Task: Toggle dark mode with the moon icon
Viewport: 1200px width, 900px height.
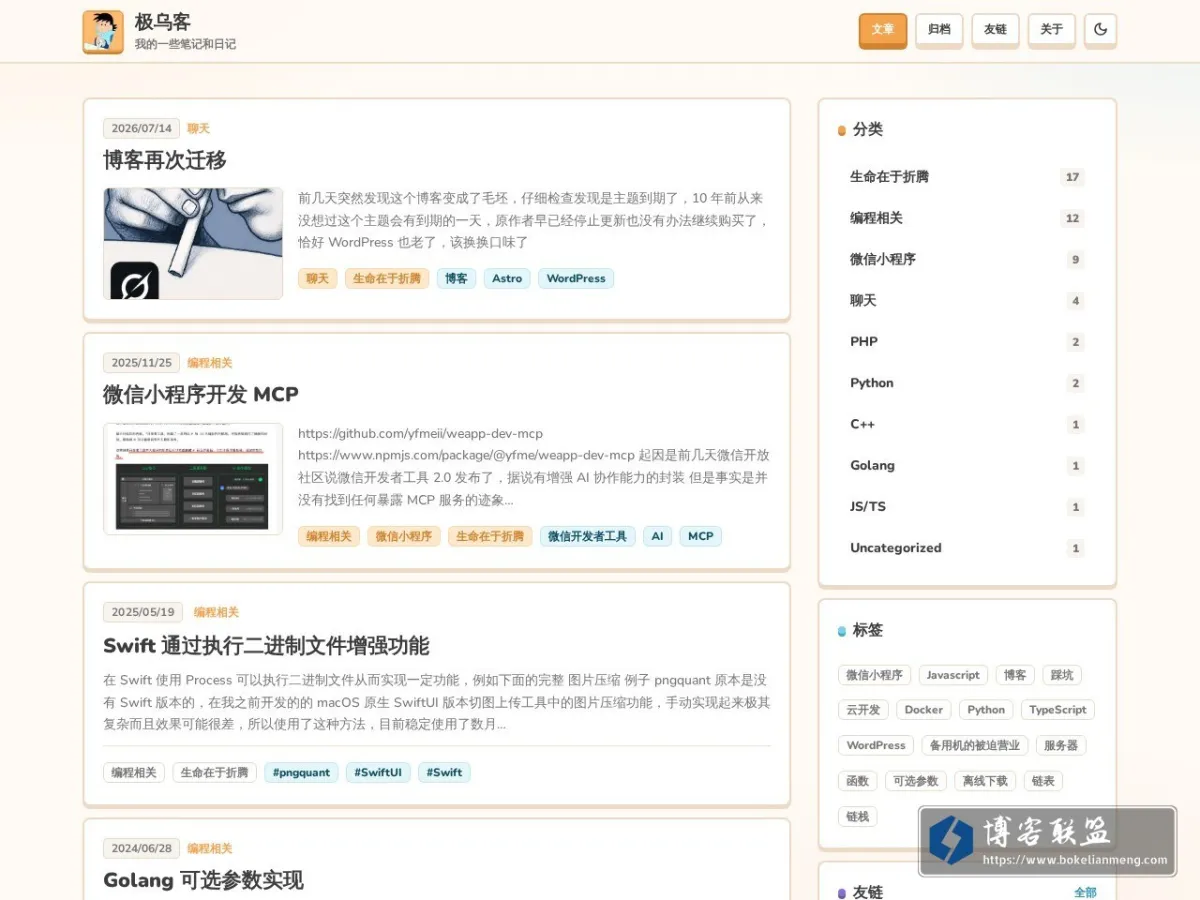Action: click(1100, 30)
